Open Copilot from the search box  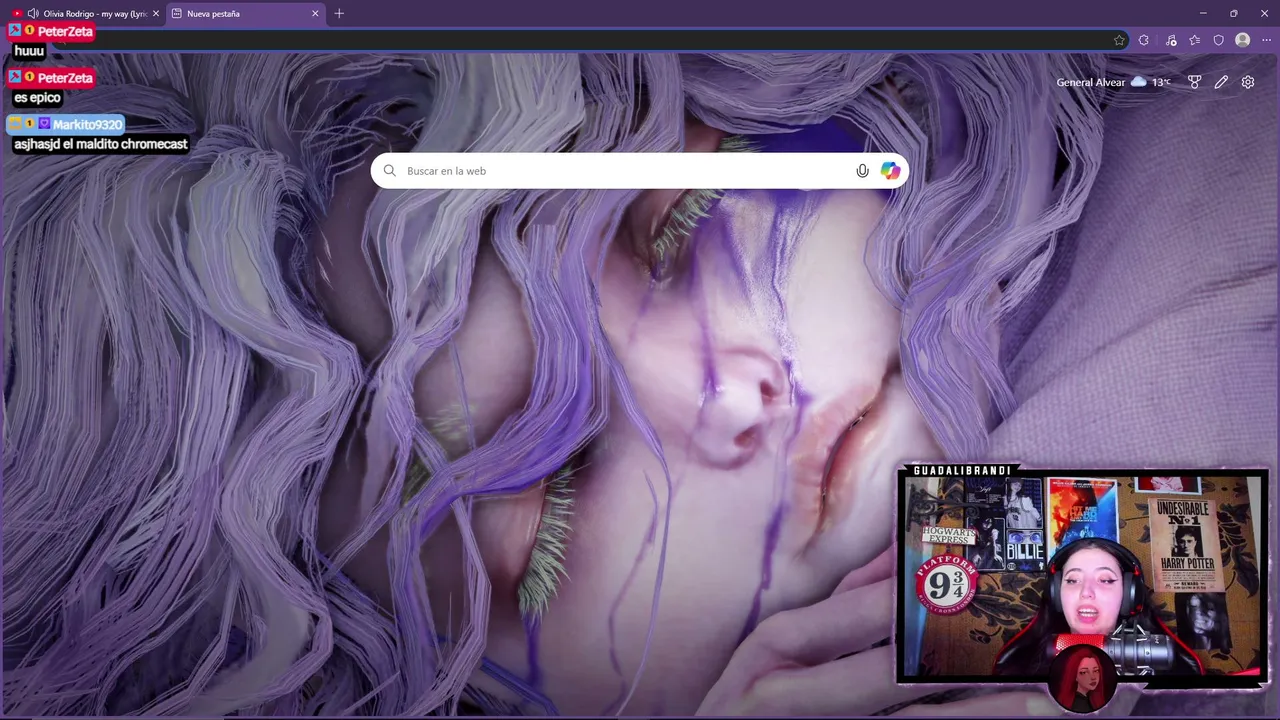[890, 171]
